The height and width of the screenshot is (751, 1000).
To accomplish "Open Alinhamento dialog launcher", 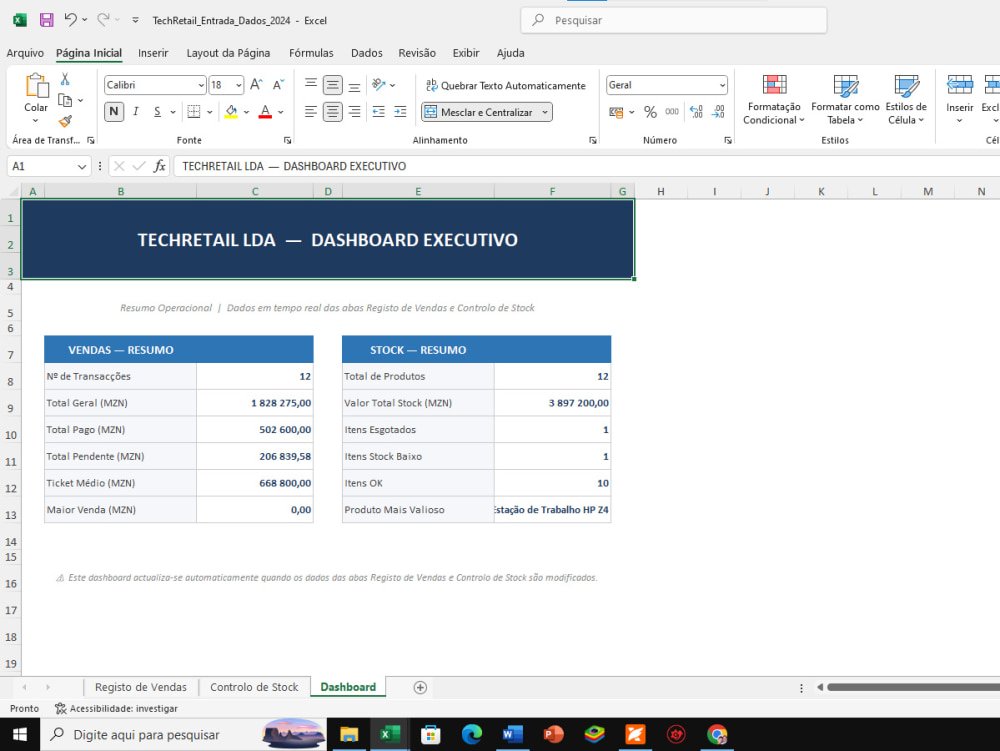I will (x=592, y=140).
